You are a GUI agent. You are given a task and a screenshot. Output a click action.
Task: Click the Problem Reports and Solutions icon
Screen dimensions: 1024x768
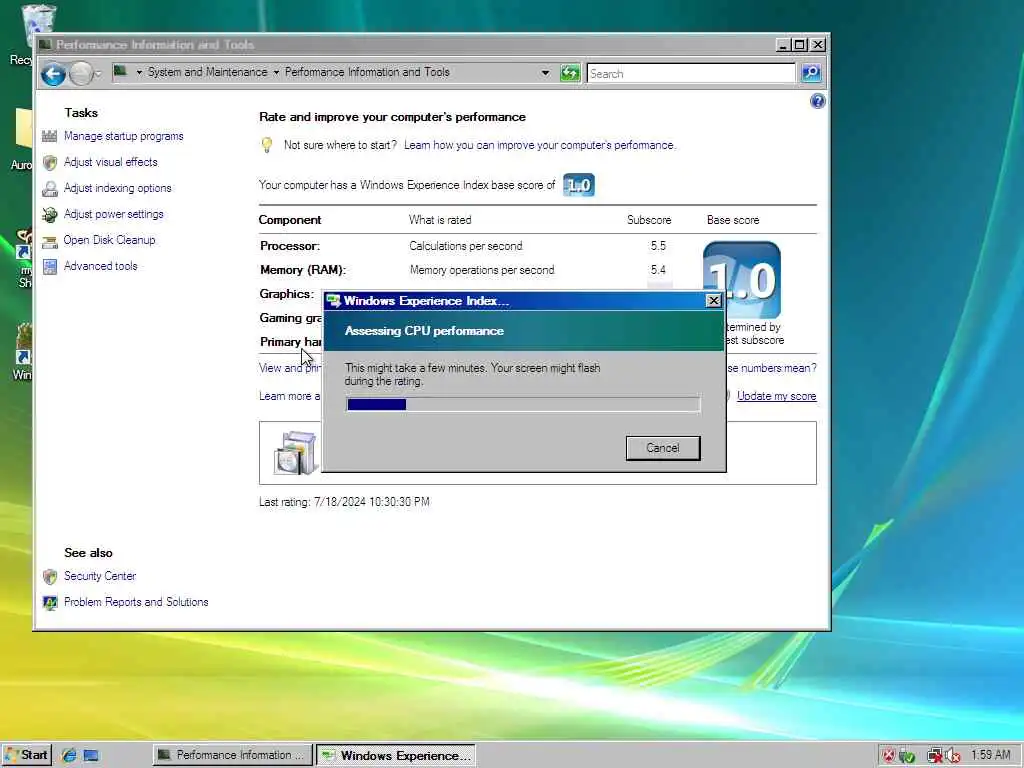[50, 603]
